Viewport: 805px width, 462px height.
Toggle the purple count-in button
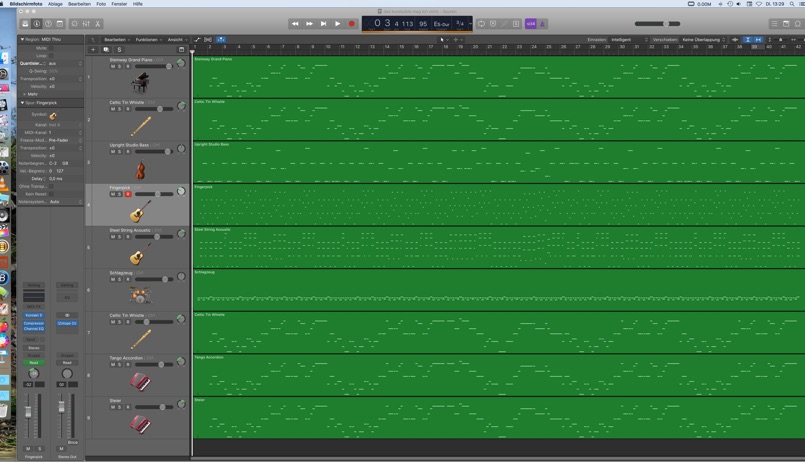(530, 24)
